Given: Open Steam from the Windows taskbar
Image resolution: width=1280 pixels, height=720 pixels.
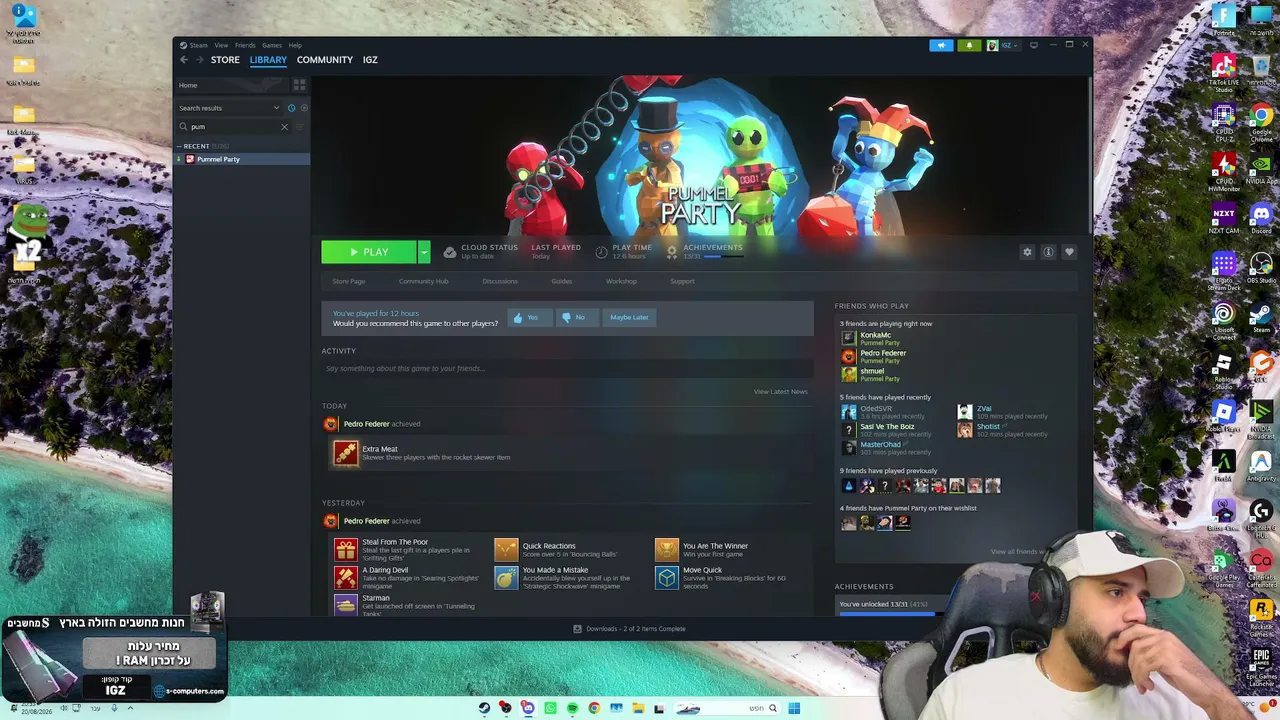Looking at the screenshot, I should (x=484, y=708).
